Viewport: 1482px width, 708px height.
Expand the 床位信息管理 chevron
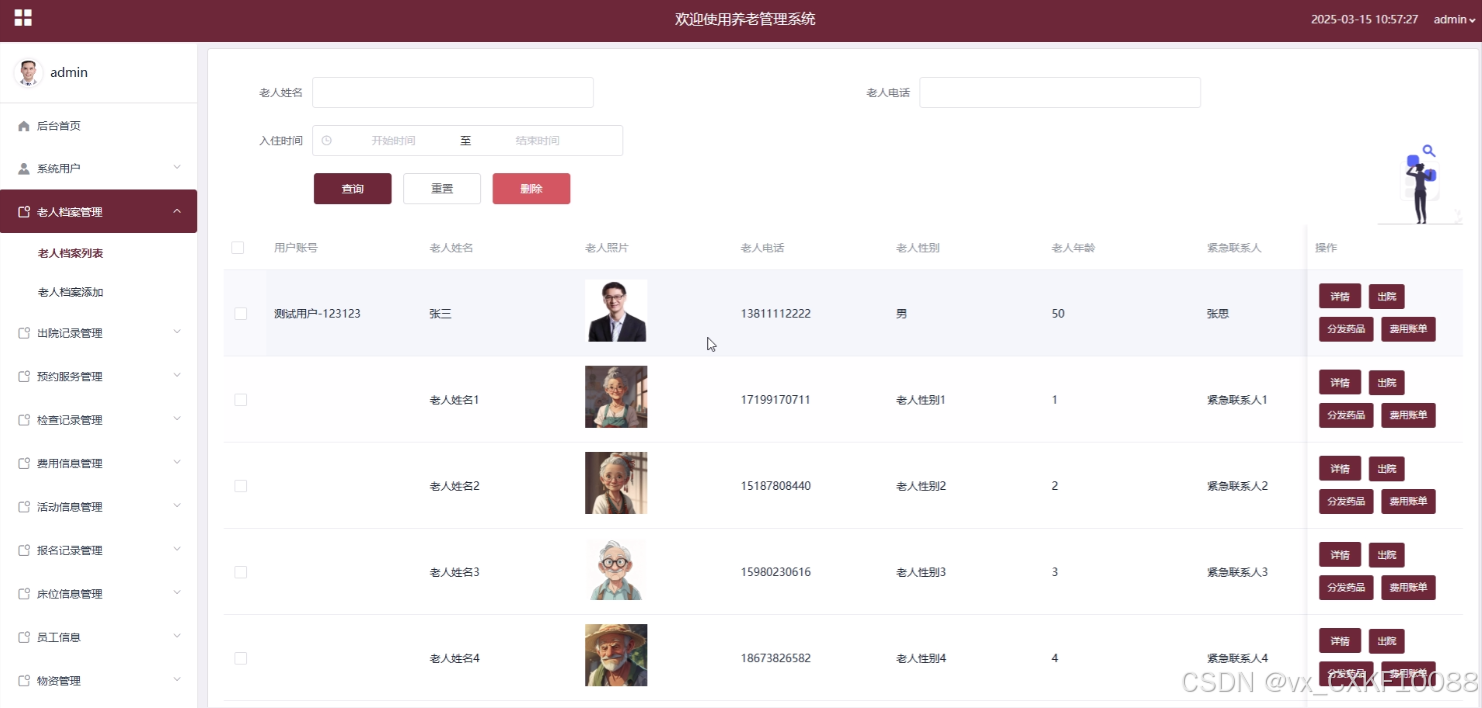[x=177, y=593]
